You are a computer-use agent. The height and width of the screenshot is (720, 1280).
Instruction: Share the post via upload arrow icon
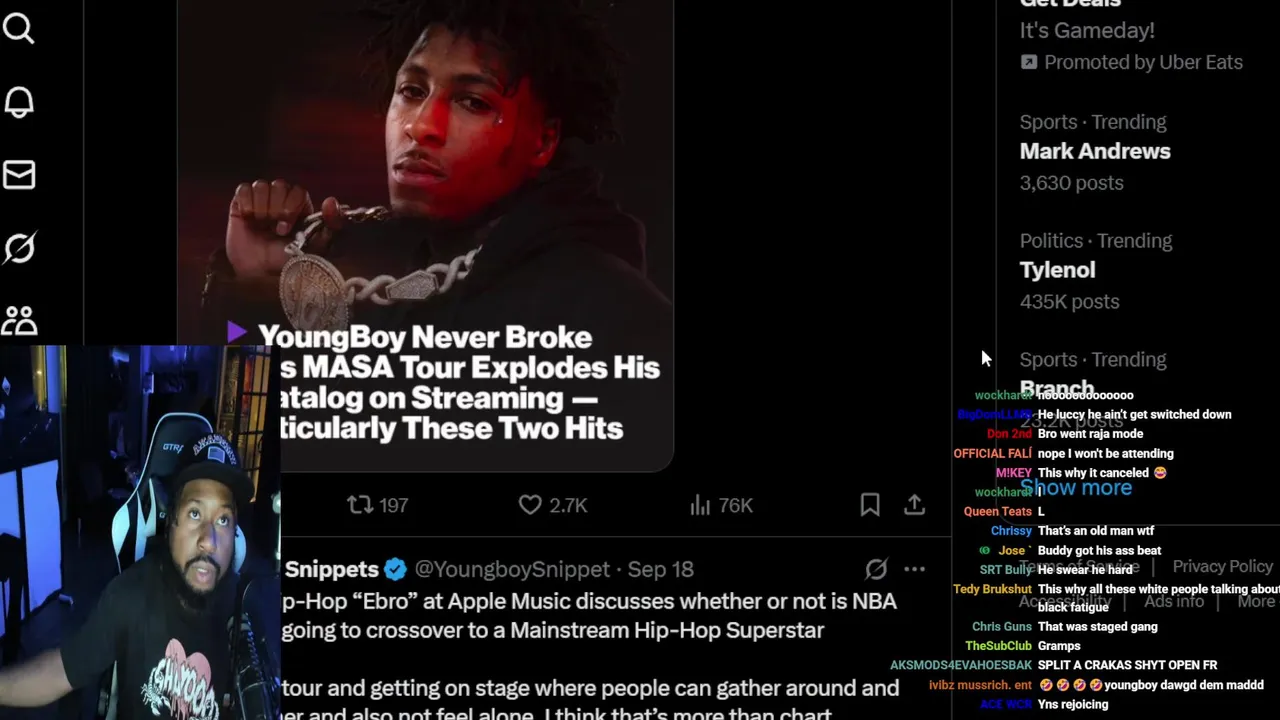pyautogui.click(x=914, y=505)
